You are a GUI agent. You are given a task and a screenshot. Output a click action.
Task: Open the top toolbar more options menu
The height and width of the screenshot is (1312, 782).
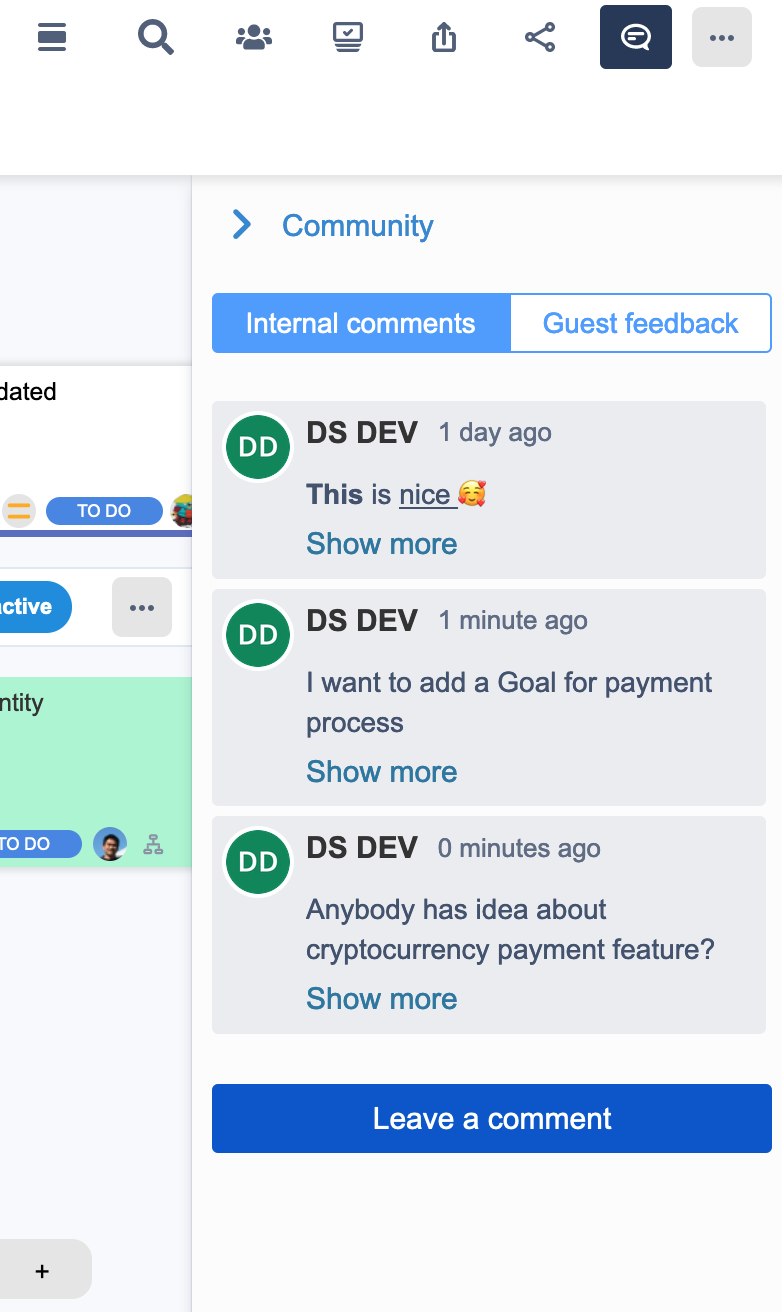721,38
